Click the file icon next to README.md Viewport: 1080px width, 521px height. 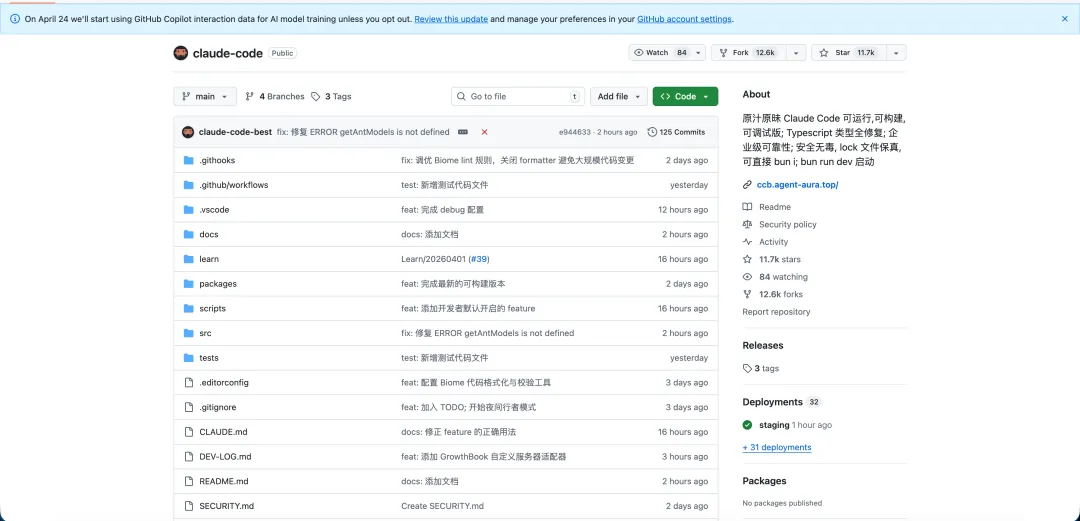pos(189,481)
